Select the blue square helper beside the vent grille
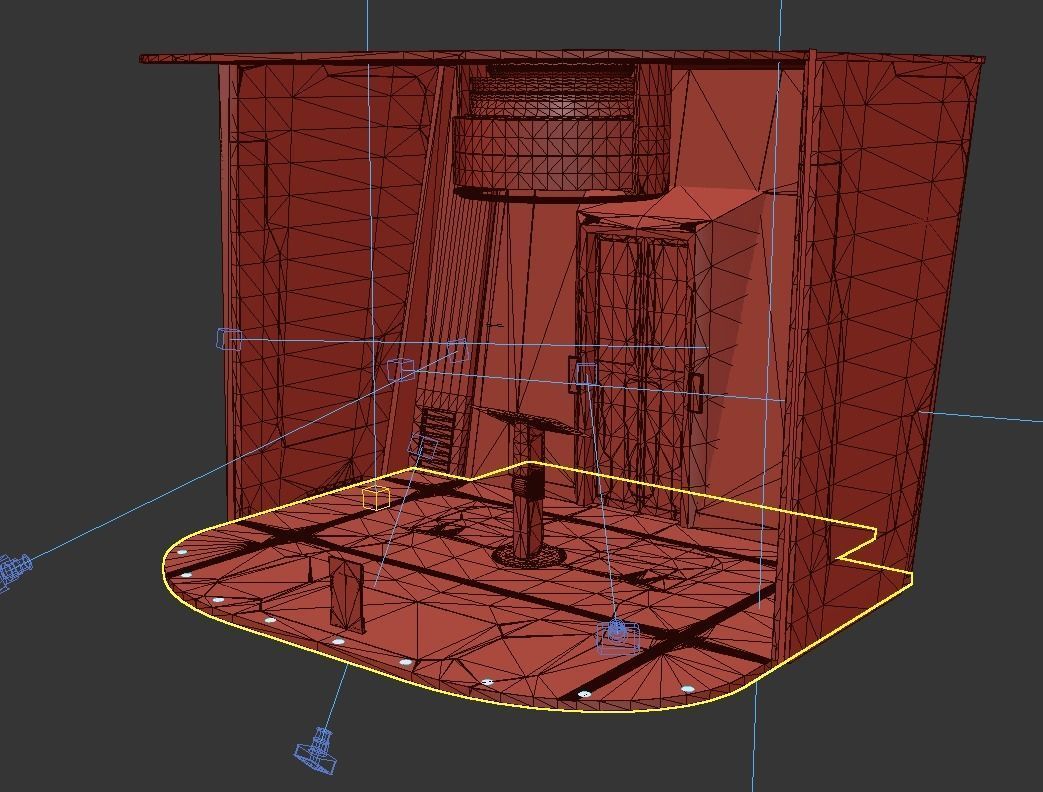 click(423, 446)
